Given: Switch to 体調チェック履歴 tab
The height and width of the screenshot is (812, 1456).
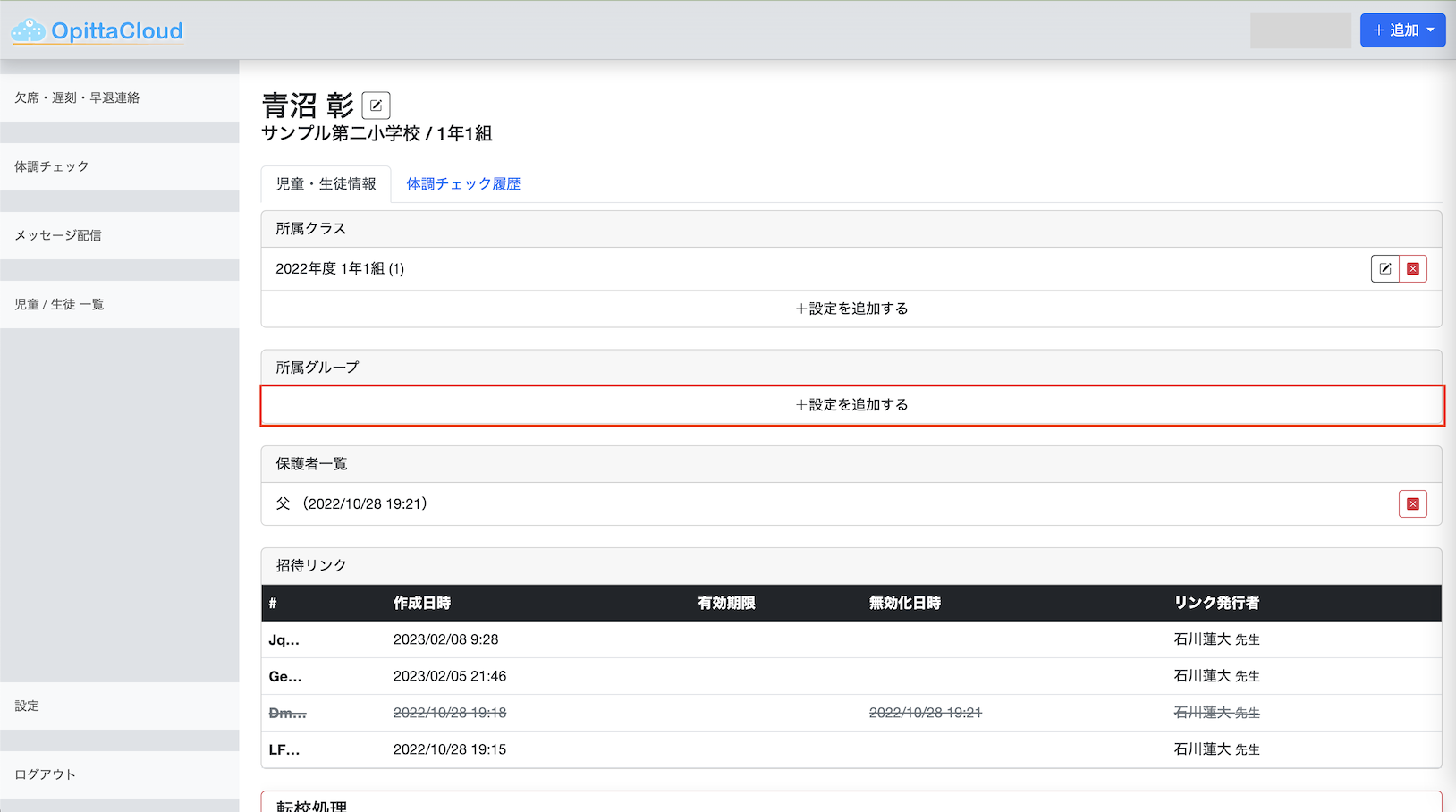Looking at the screenshot, I should pos(463,184).
